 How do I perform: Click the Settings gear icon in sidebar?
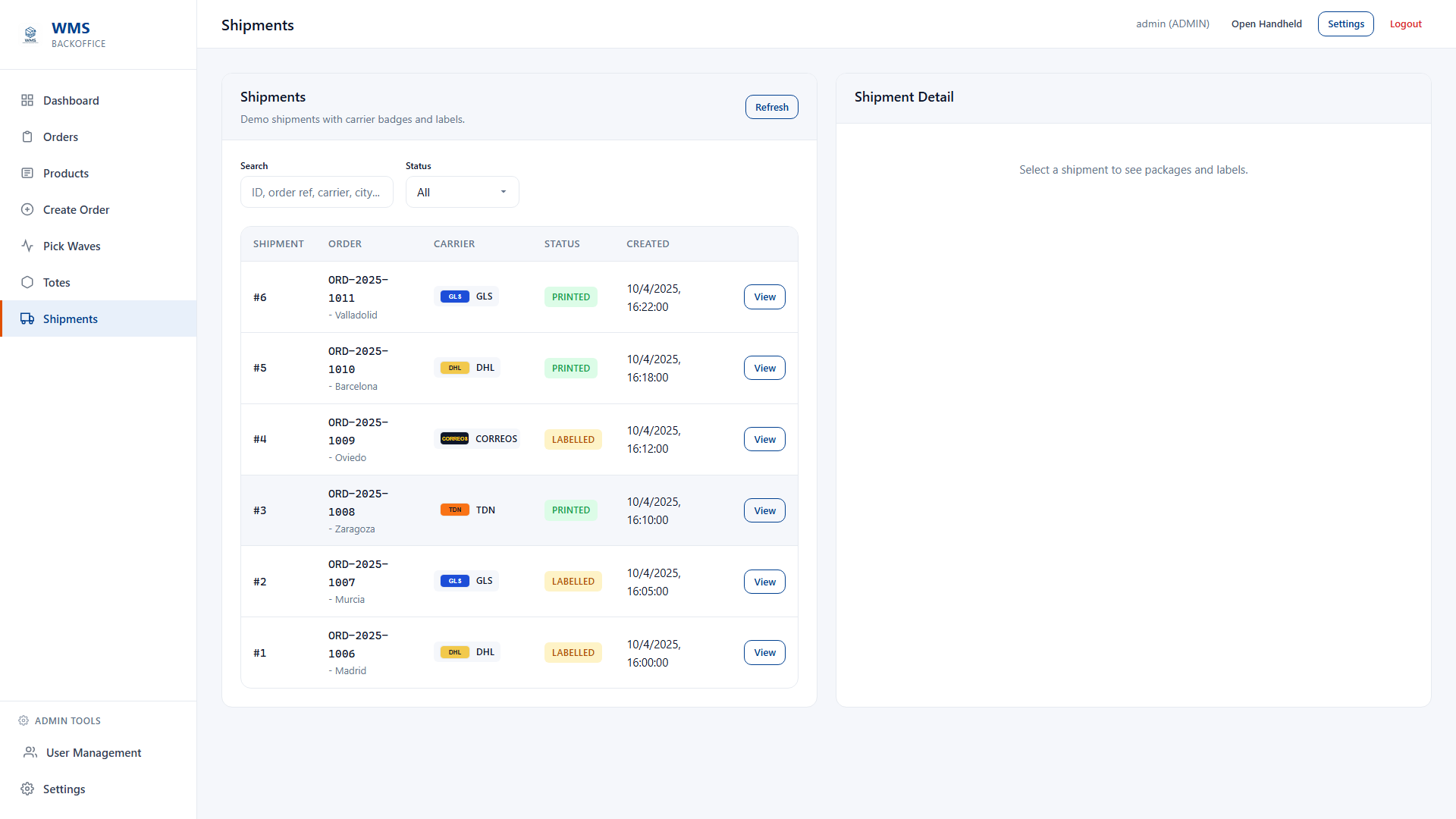[28, 789]
